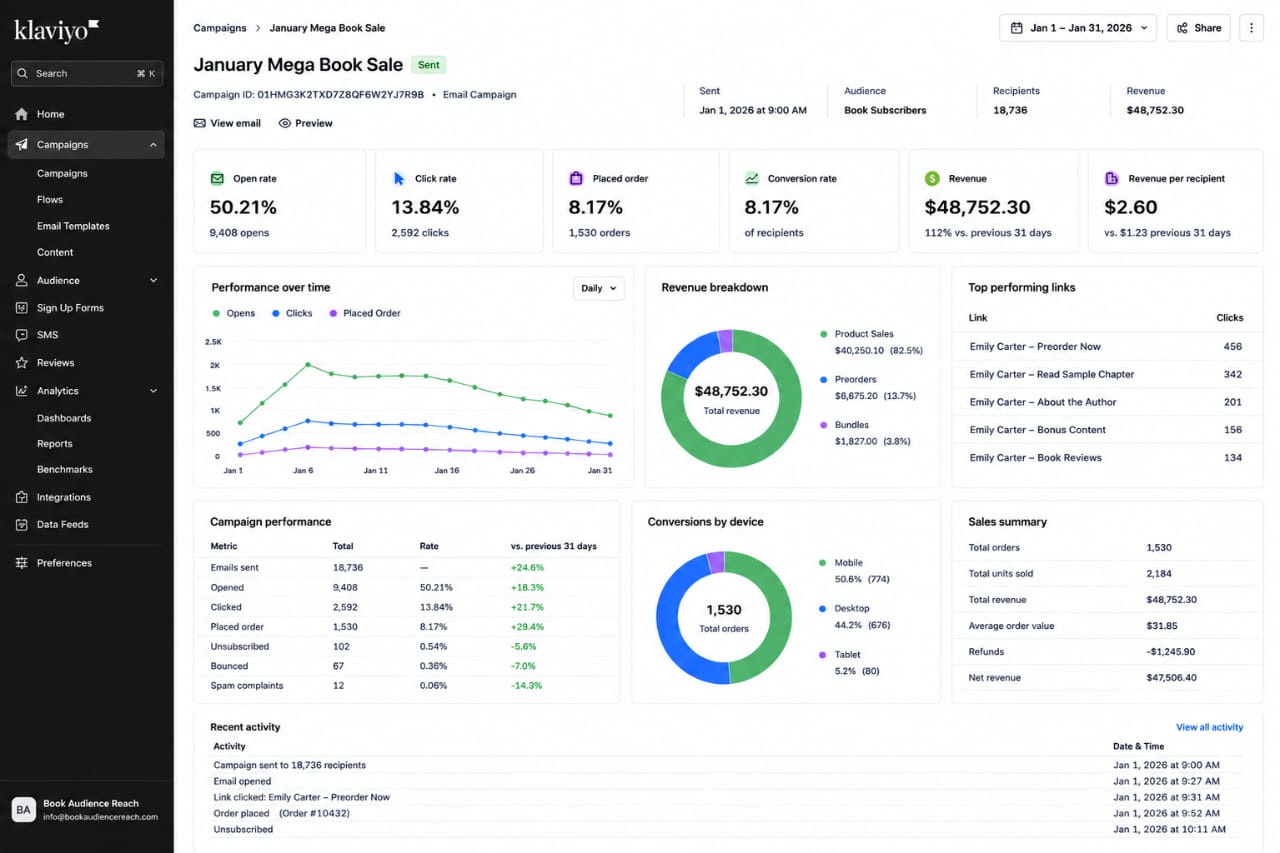
Task: Click the Revenue per recipient icon
Action: click(1112, 179)
